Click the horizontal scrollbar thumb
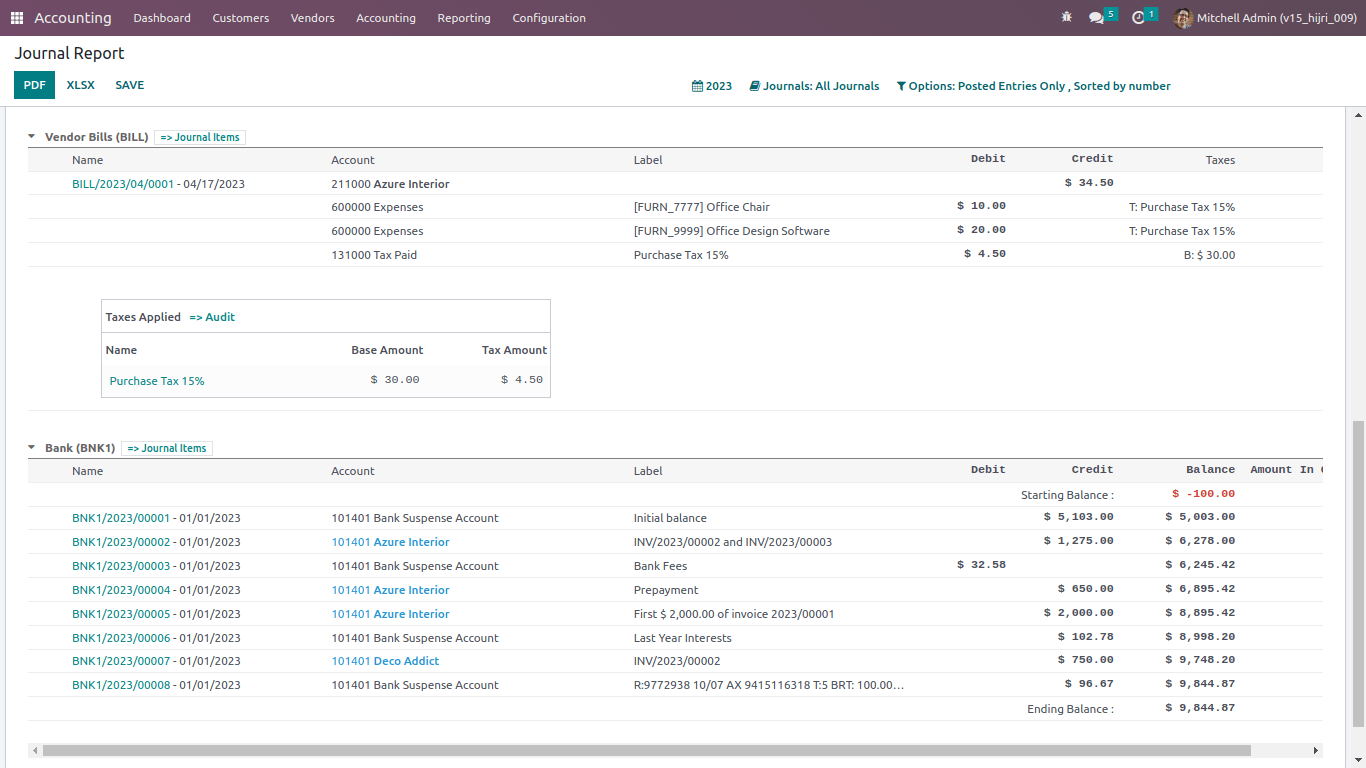1366x768 pixels. [x=646, y=750]
